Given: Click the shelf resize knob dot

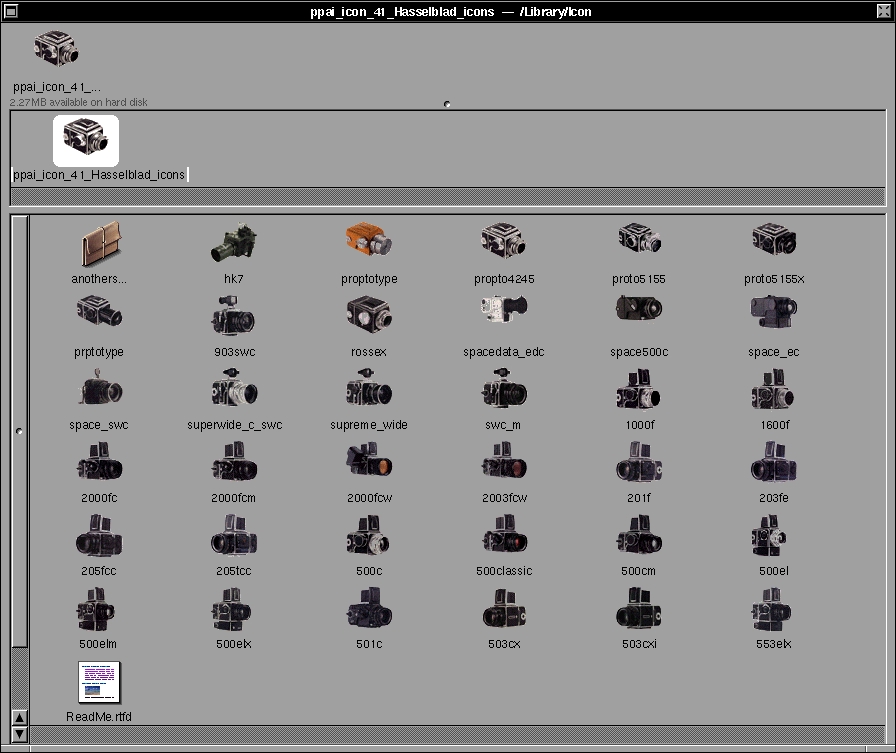Looking at the screenshot, I should [x=447, y=104].
